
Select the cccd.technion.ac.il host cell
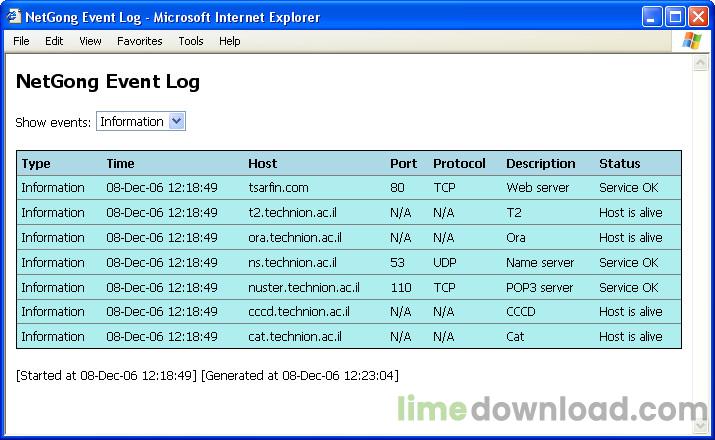click(299, 312)
